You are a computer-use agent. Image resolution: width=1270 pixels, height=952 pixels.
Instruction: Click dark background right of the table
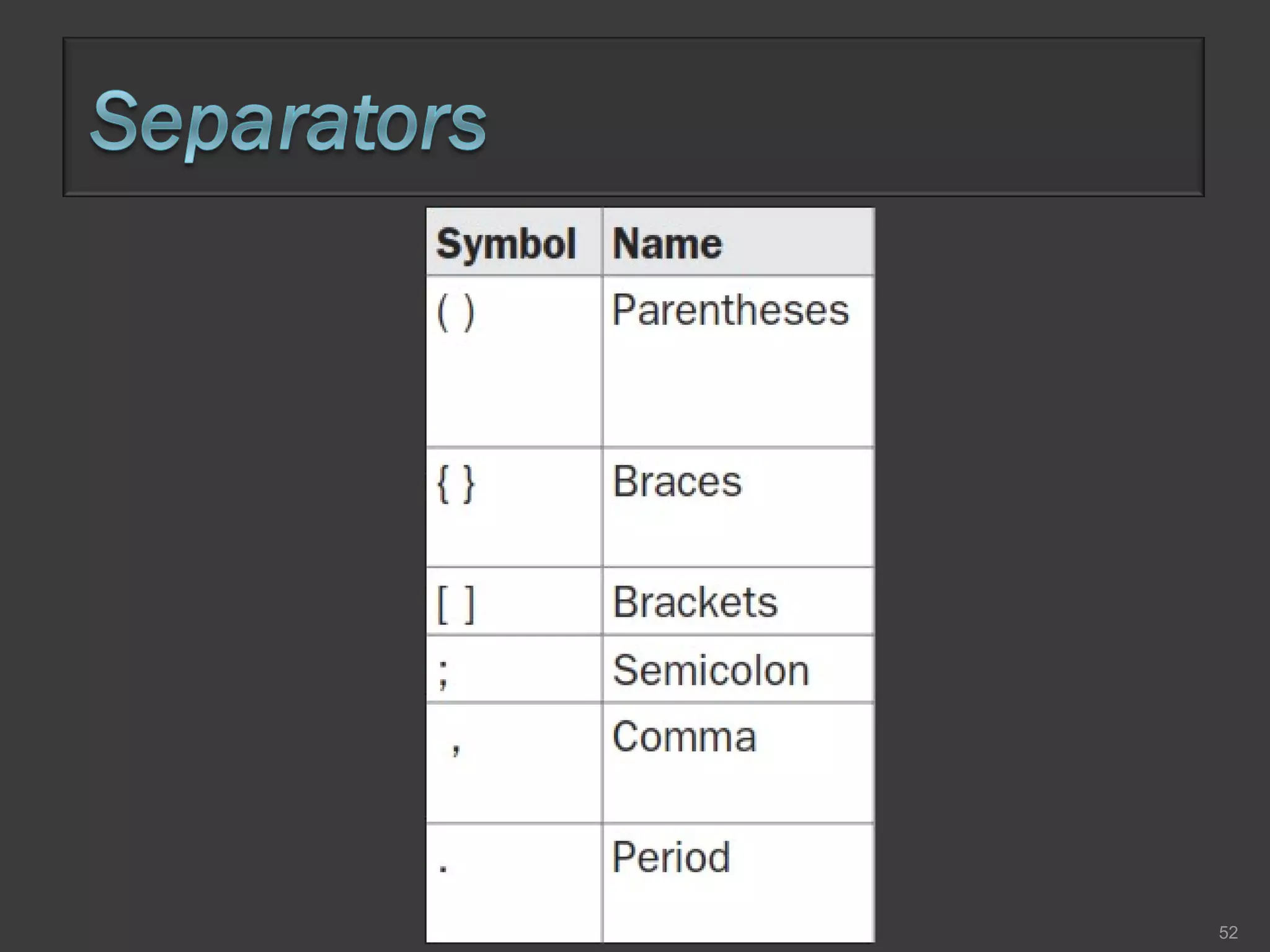(1054, 558)
